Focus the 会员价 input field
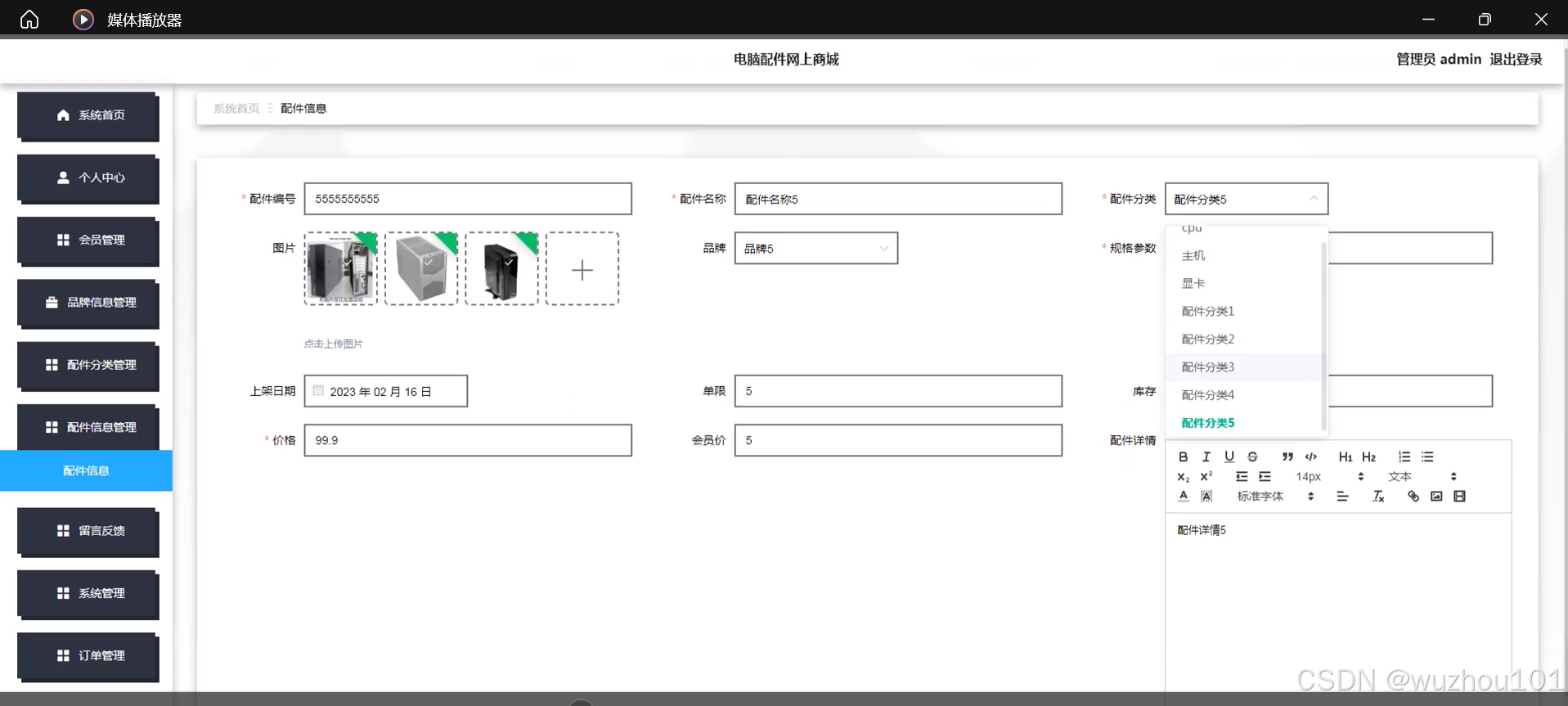 point(898,440)
